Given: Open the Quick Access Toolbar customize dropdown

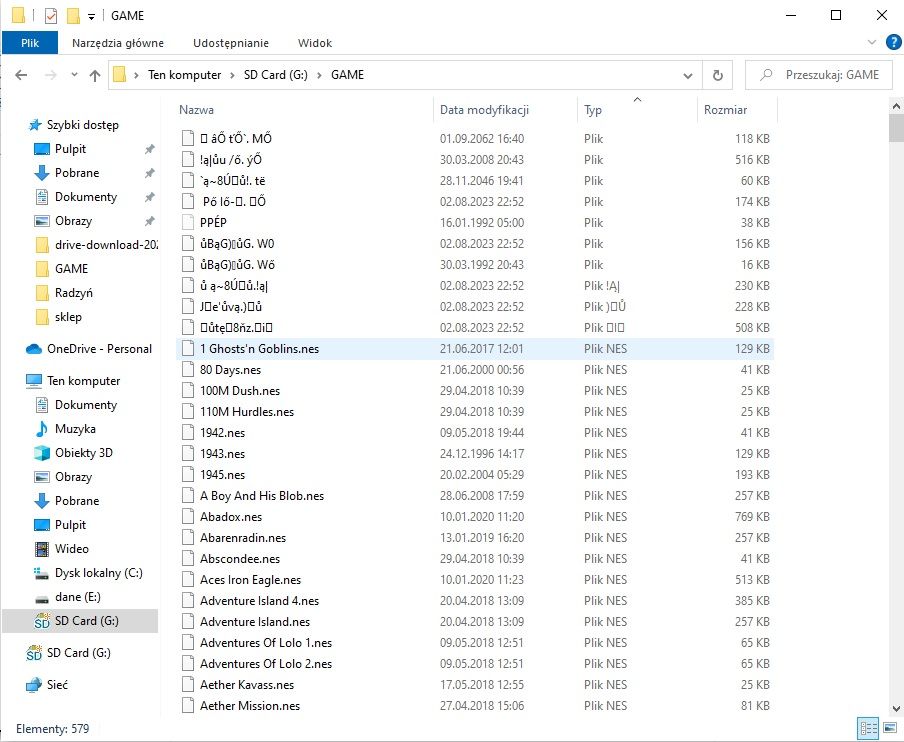Looking at the screenshot, I should 91,16.
